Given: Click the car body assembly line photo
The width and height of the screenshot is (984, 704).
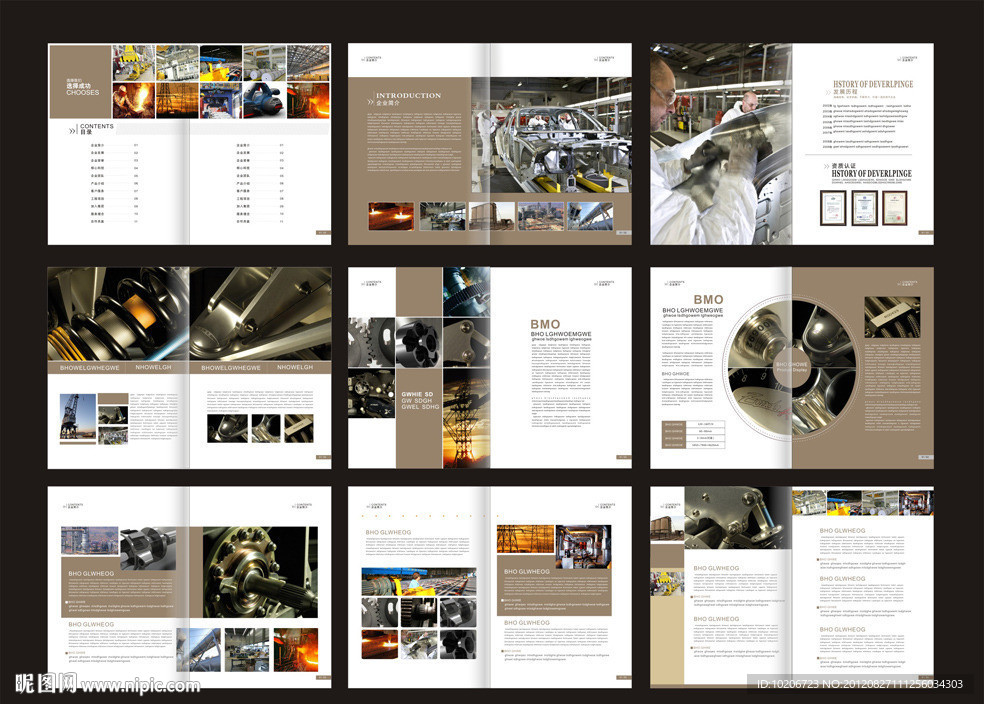Looking at the screenshot, I should pos(551,134).
